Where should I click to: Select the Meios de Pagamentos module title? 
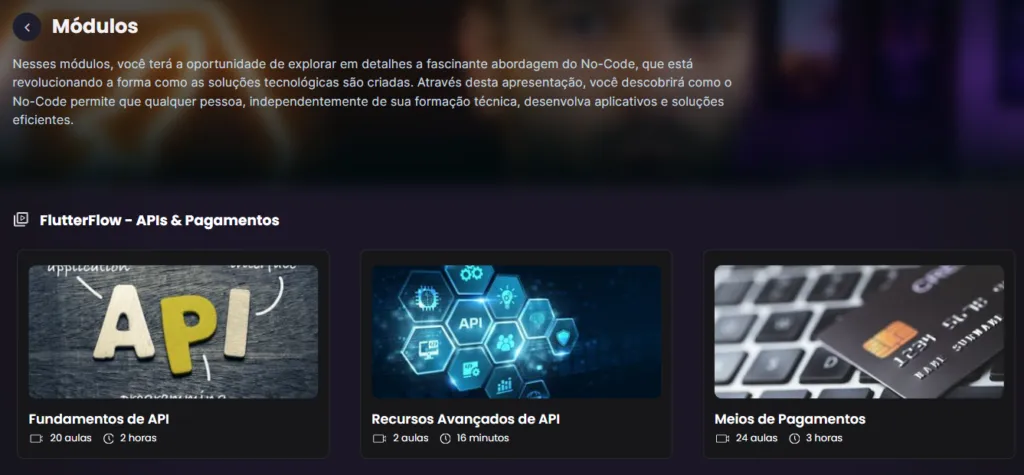[790, 419]
